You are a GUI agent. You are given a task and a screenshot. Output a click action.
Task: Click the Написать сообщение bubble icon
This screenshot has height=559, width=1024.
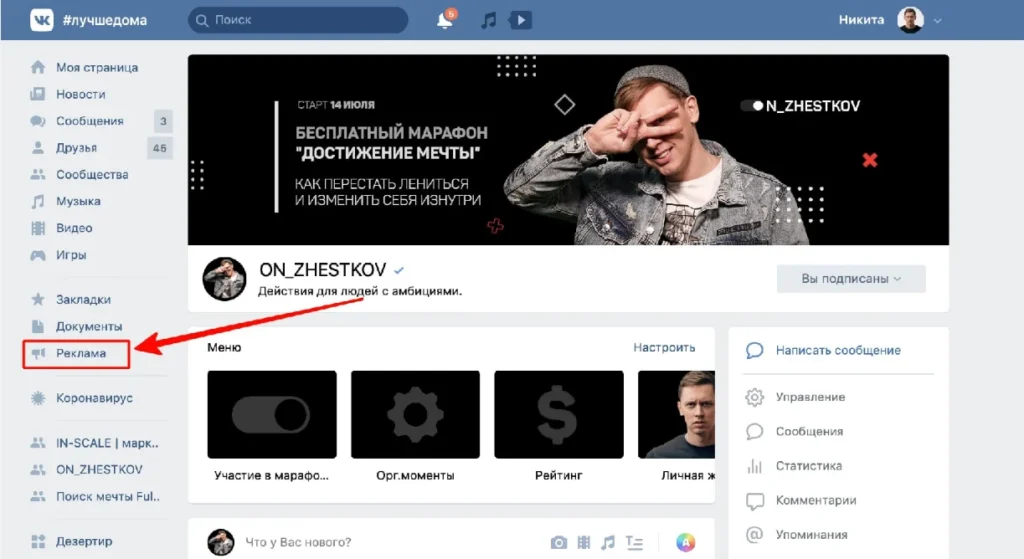[754, 351]
